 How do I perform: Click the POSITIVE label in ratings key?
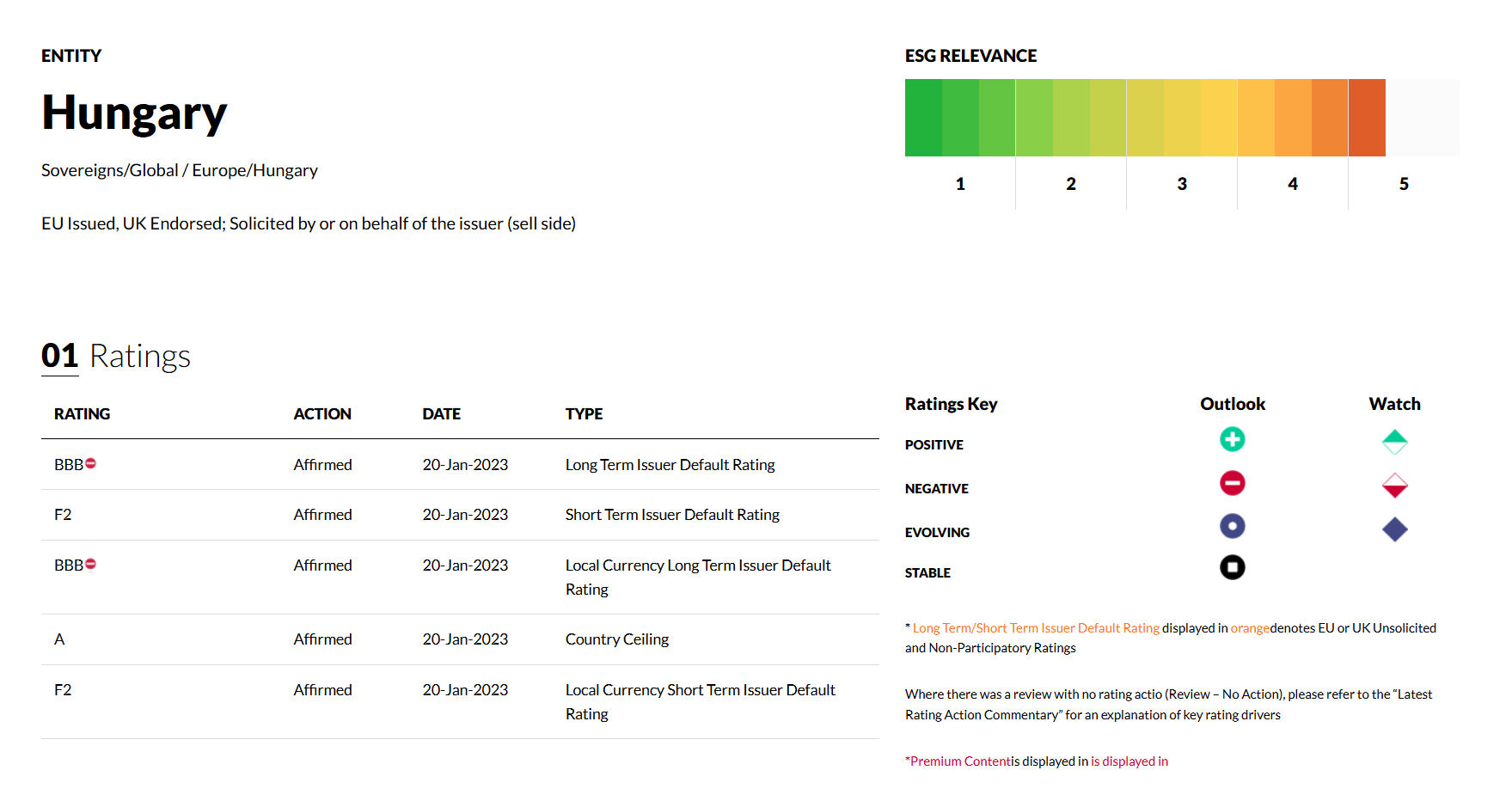[934, 445]
